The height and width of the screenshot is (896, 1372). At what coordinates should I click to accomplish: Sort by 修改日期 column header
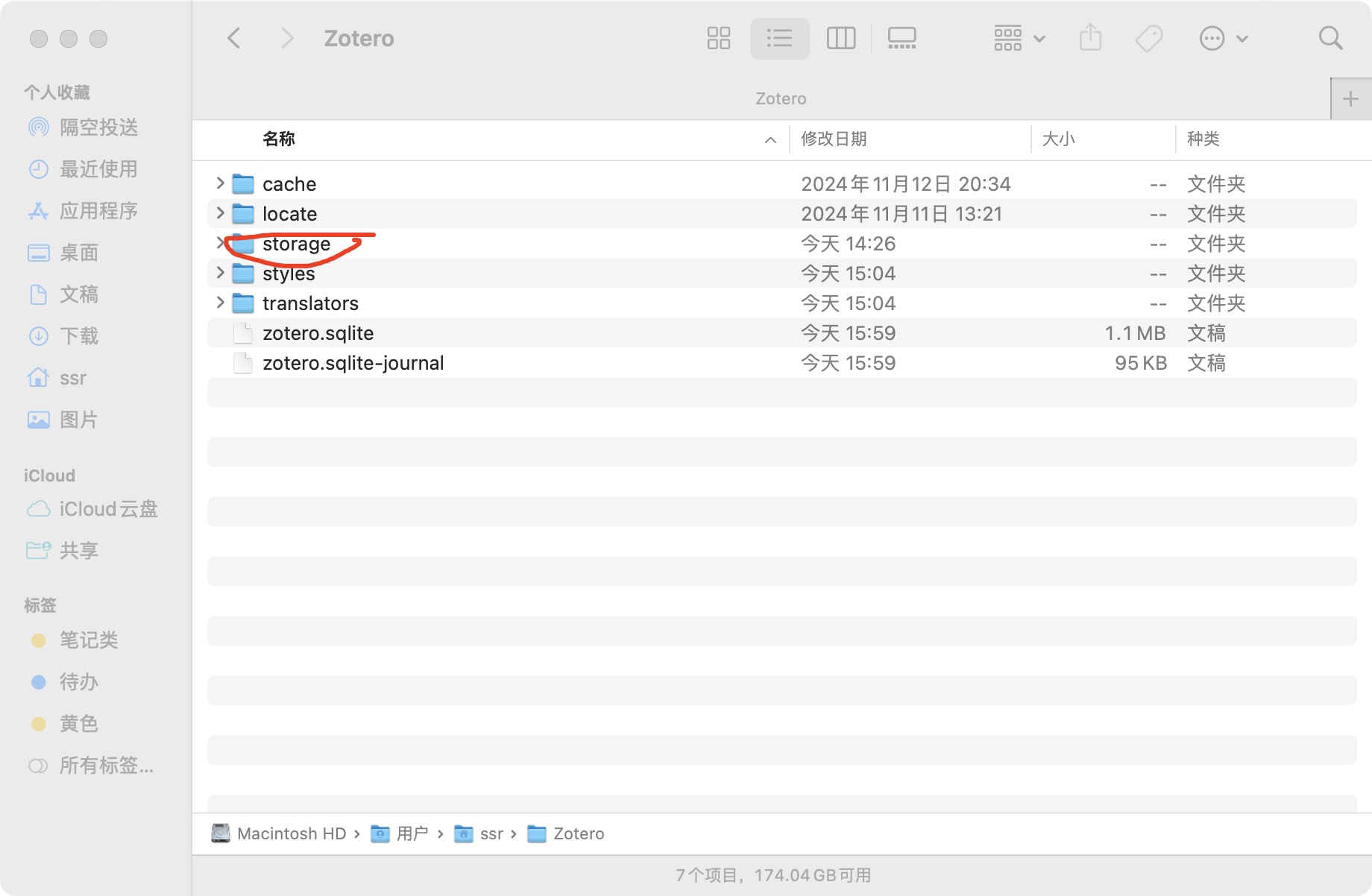(x=834, y=139)
